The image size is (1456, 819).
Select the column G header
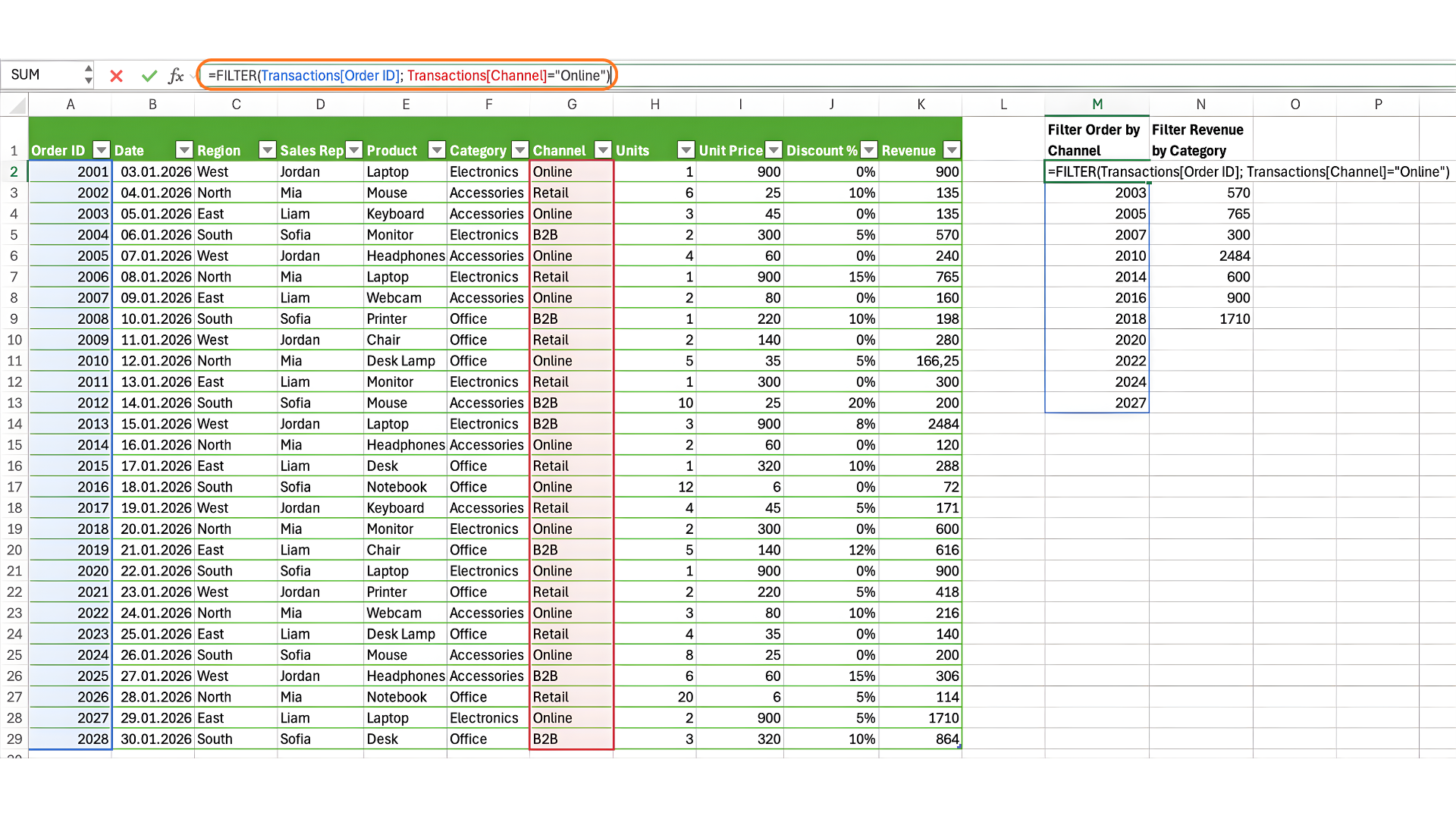pos(572,105)
